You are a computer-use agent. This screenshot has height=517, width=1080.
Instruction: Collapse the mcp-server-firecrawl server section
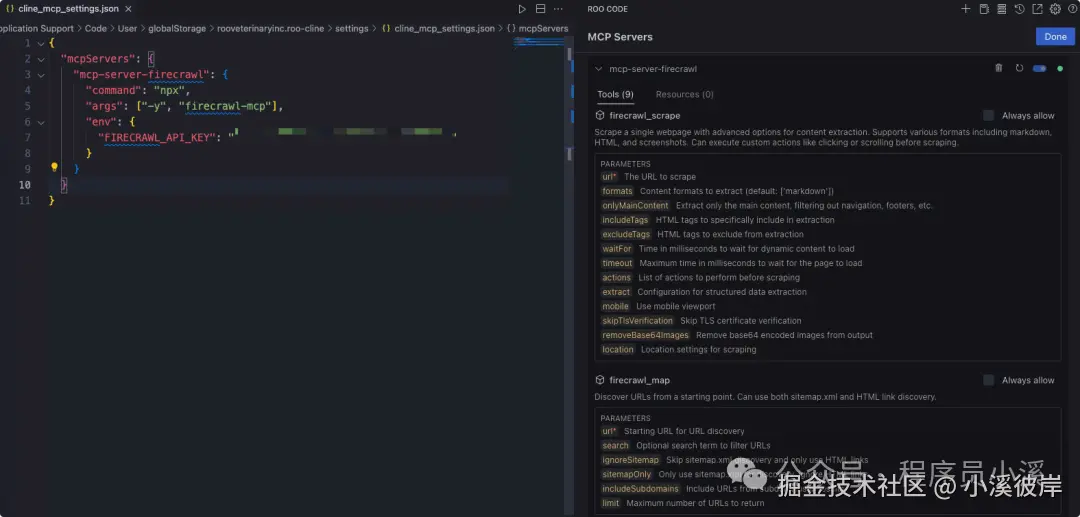599,69
